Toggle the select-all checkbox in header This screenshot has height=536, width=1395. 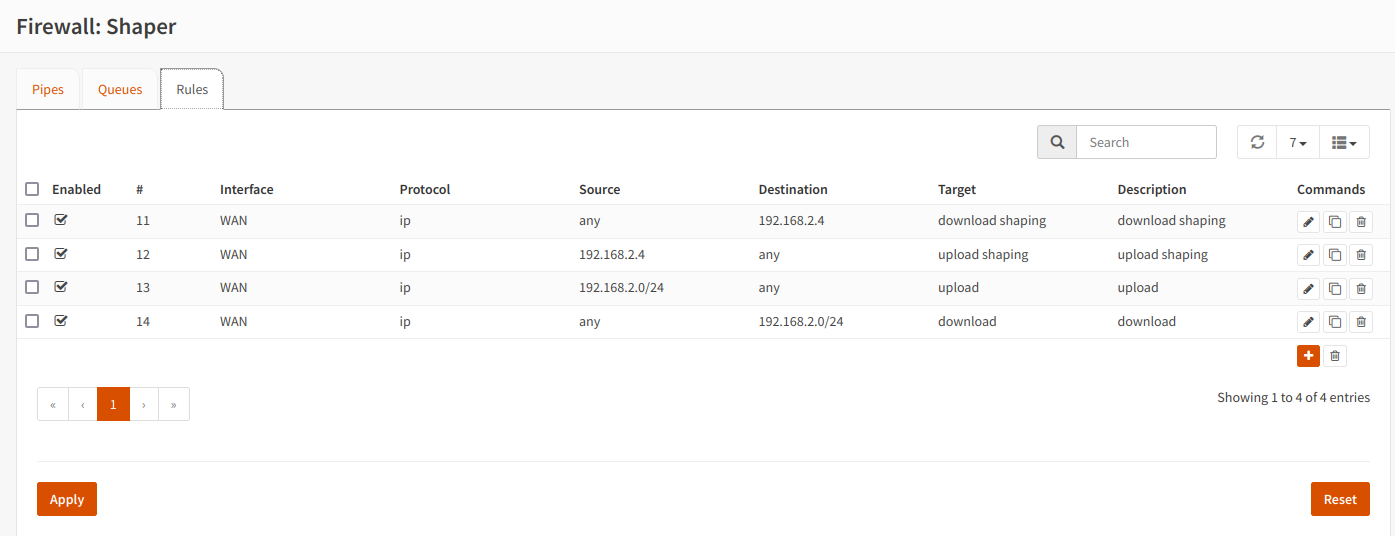coord(32,189)
